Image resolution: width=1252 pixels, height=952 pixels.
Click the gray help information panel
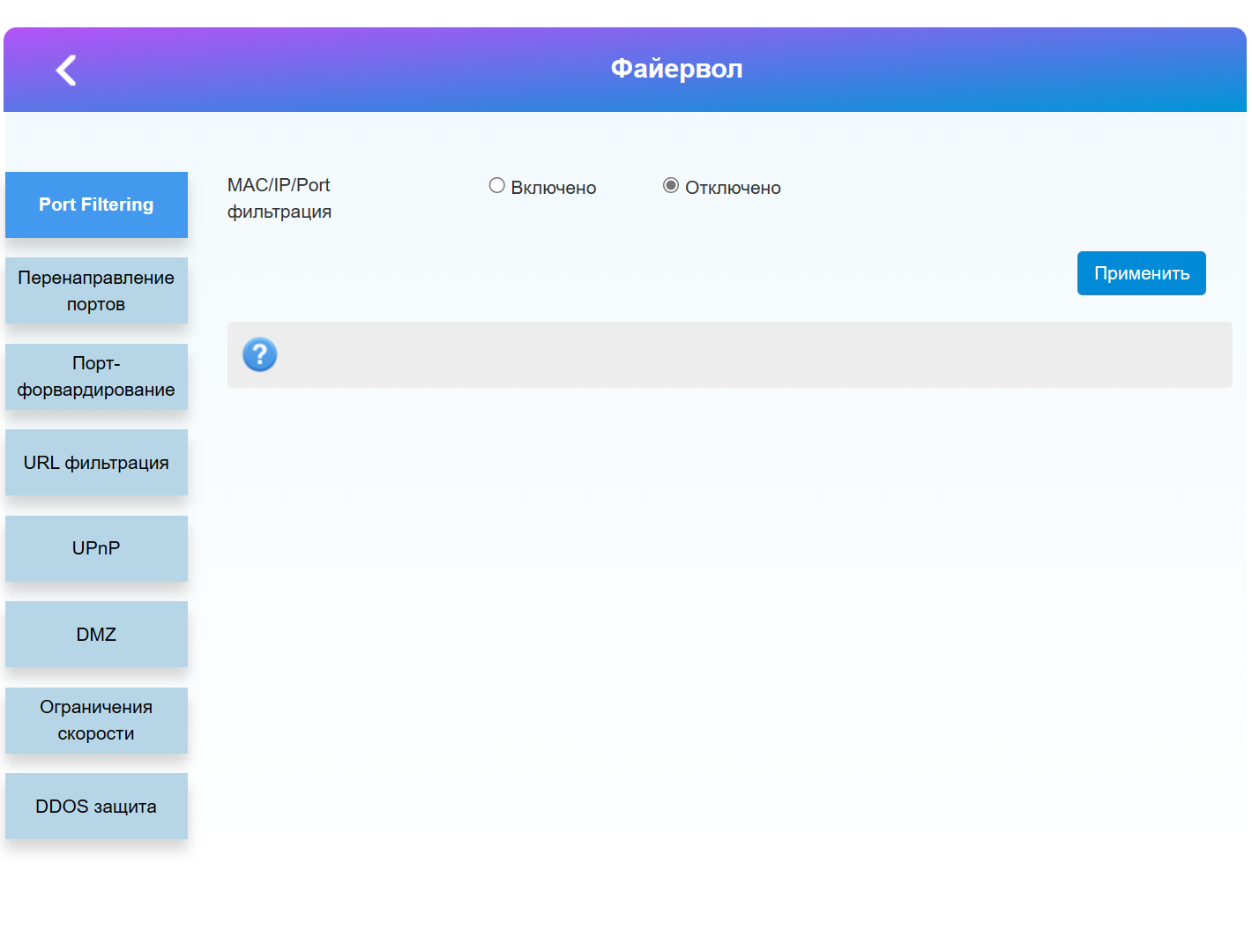click(x=730, y=354)
